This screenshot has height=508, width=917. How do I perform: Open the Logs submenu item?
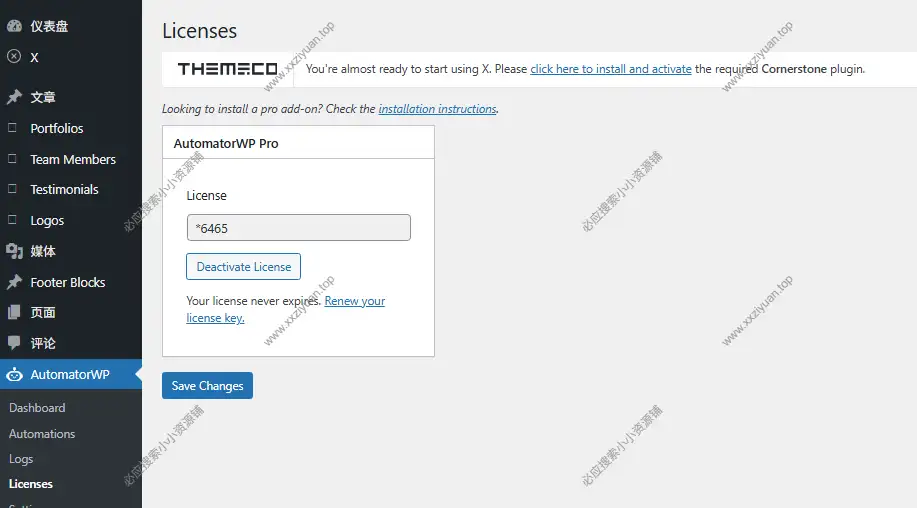[21, 459]
